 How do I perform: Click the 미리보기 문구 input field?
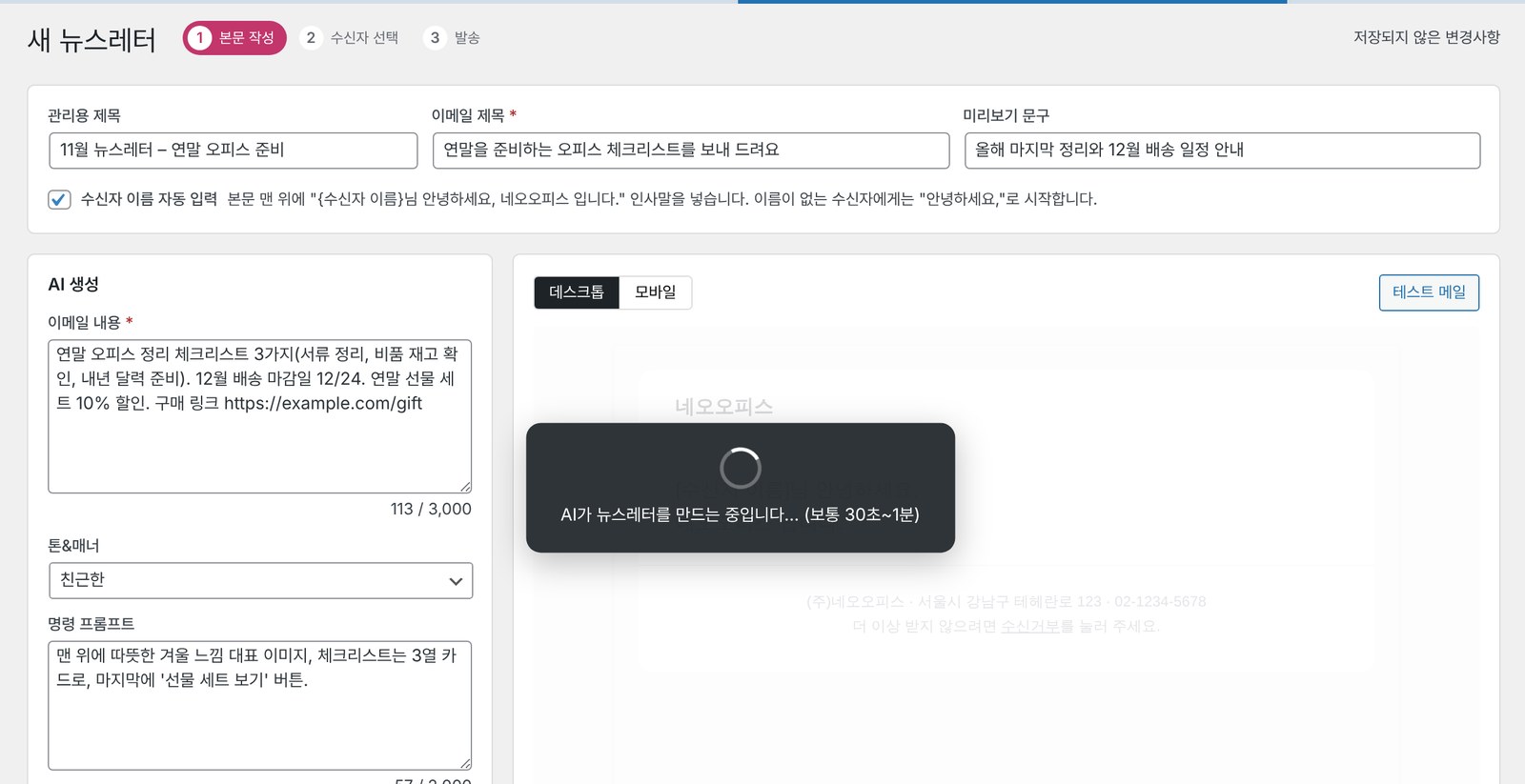(1222, 151)
